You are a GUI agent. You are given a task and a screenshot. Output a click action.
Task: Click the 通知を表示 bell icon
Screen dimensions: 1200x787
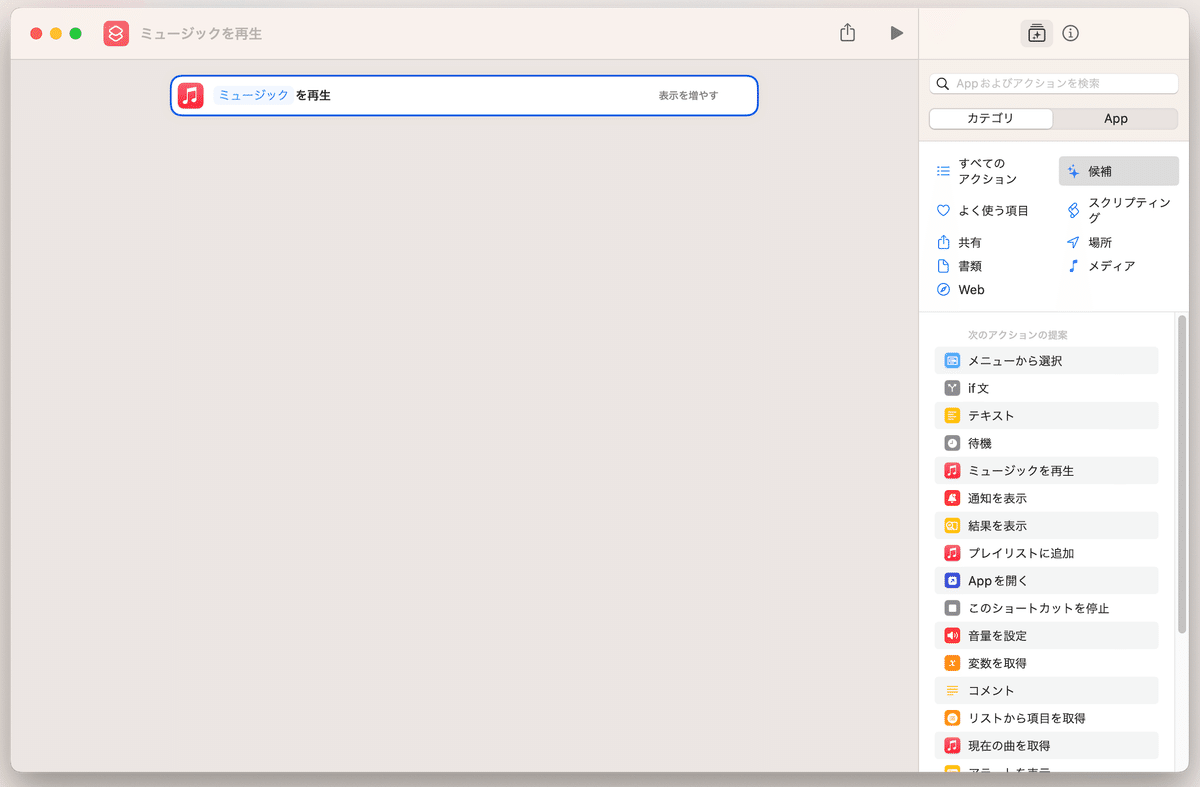pos(952,498)
